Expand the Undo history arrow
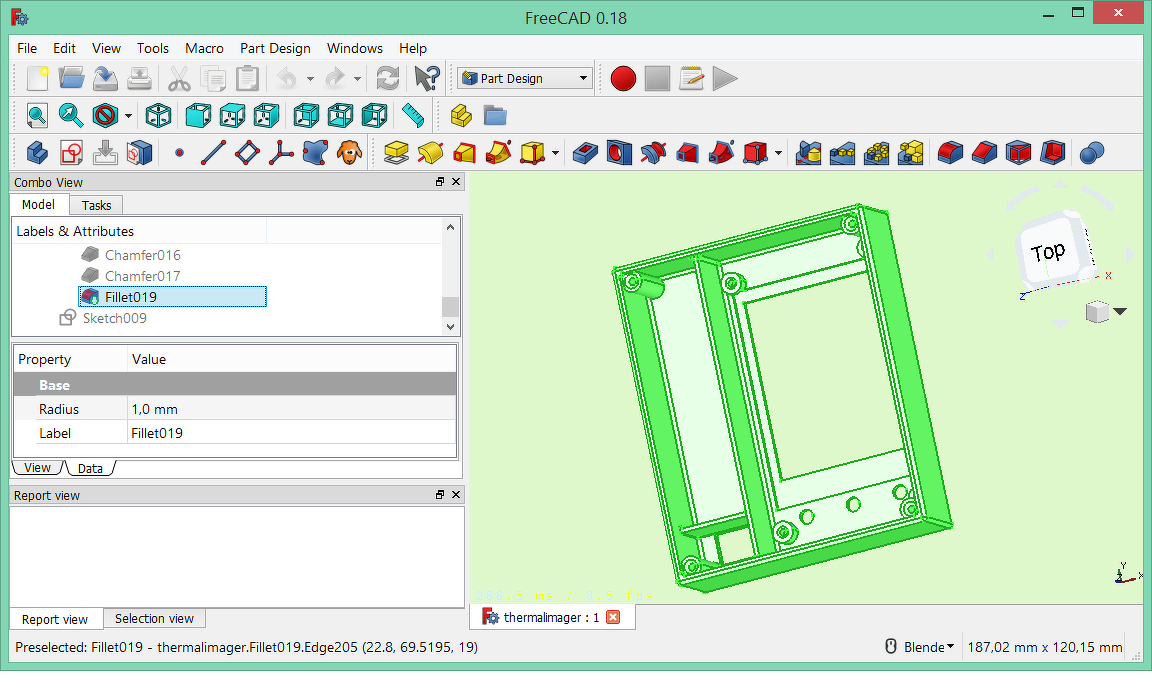 point(310,79)
